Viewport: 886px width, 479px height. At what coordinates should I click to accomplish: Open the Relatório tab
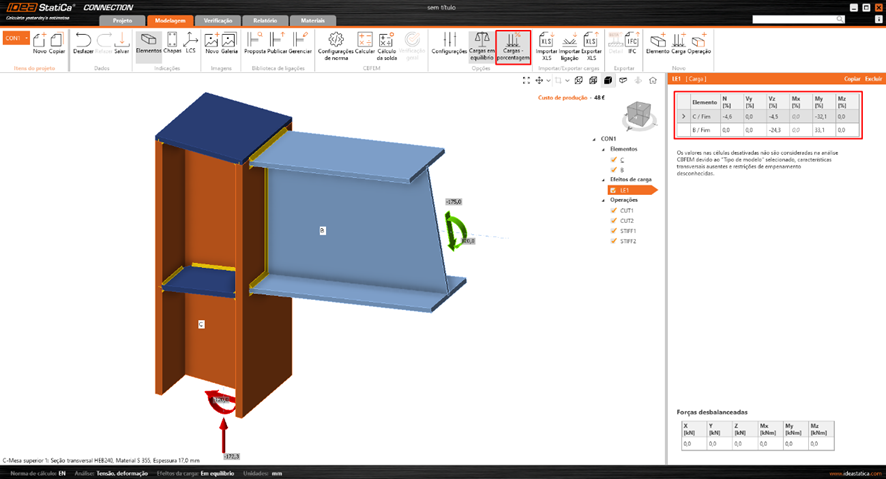[265, 20]
